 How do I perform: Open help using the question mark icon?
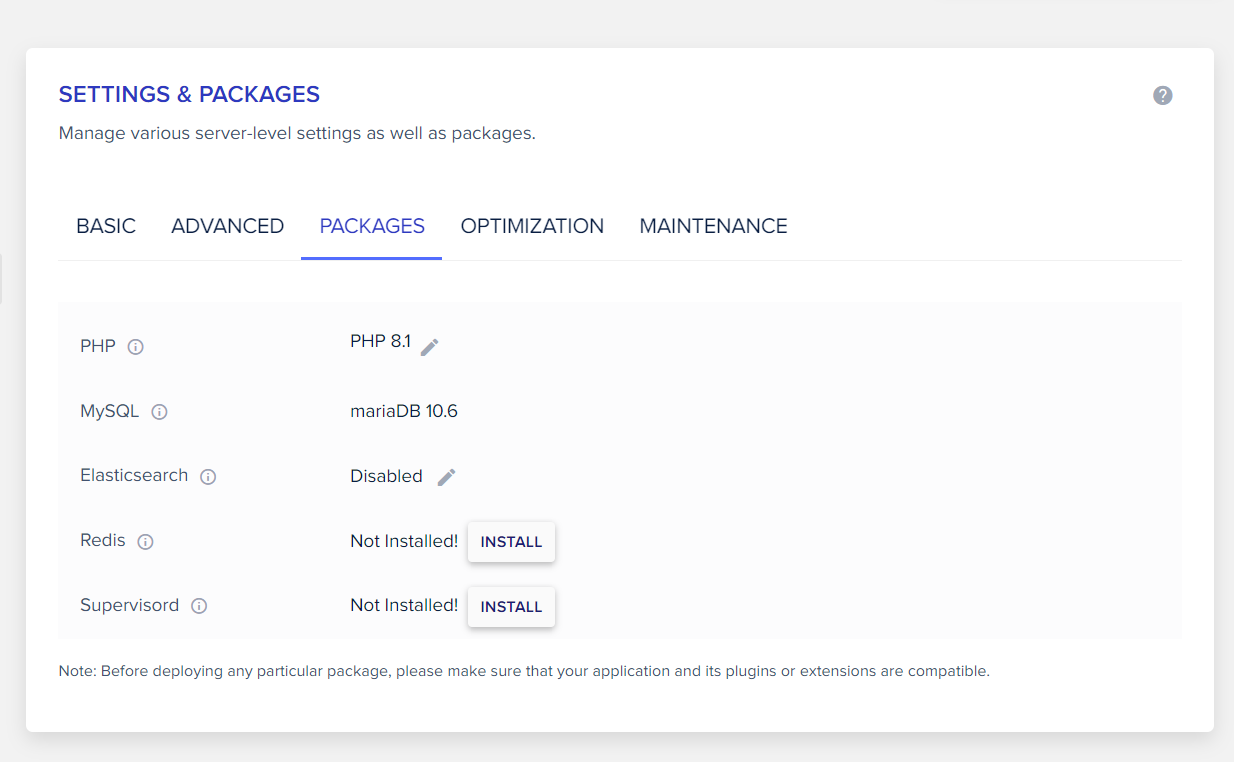(1162, 95)
